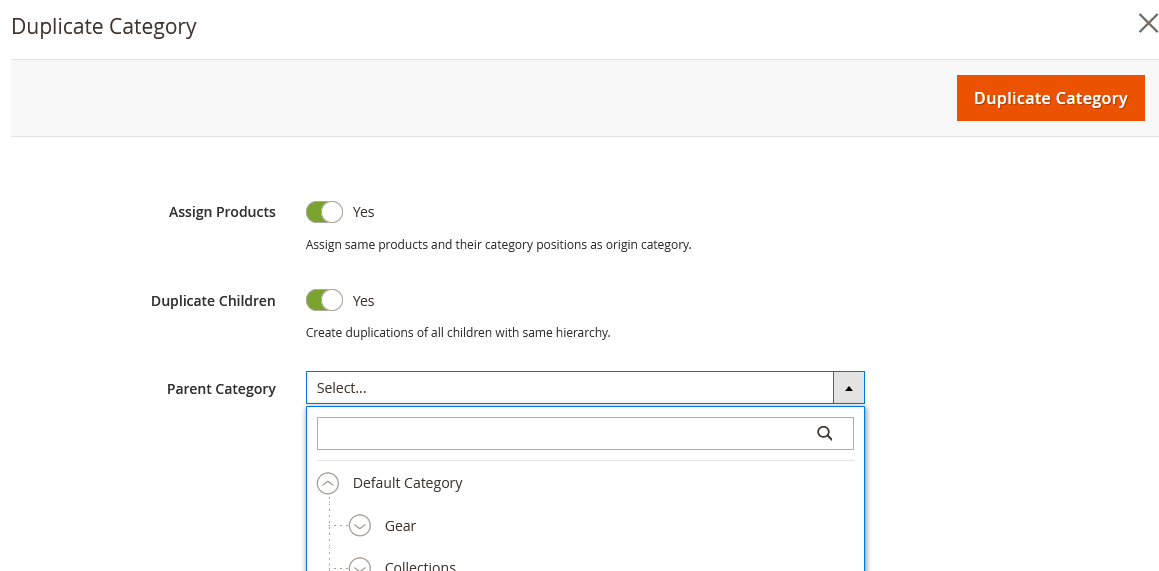
Task: Open the Parent Category select box
Action: coord(570,388)
